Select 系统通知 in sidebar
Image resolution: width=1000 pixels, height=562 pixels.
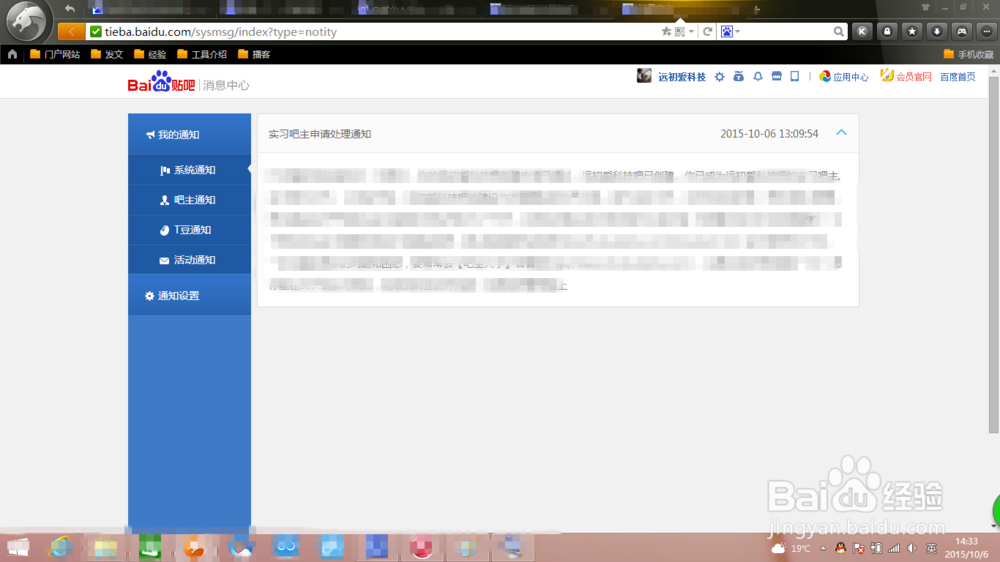pyautogui.click(x=189, y=170)
